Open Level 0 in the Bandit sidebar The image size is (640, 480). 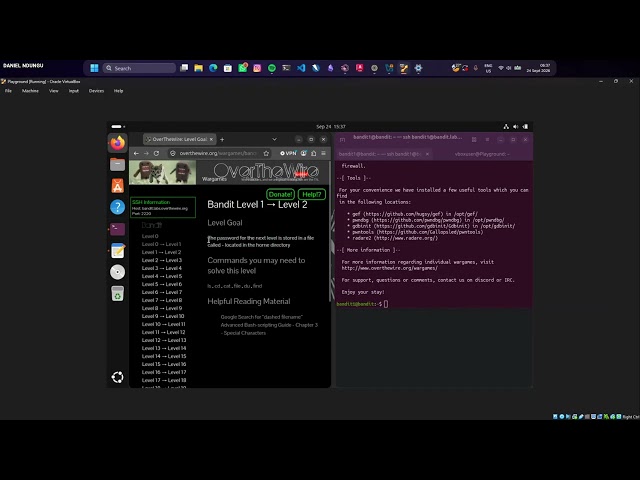(x=150, y=236)
